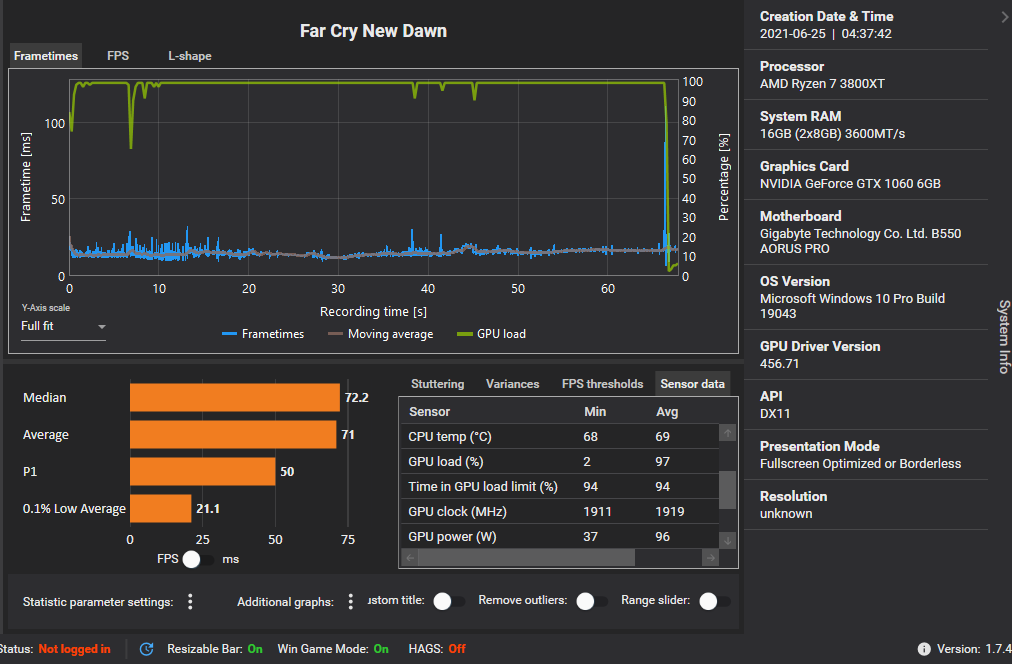
Task: Click the Median bar in statistics chart
Action: tap(235, 397)
